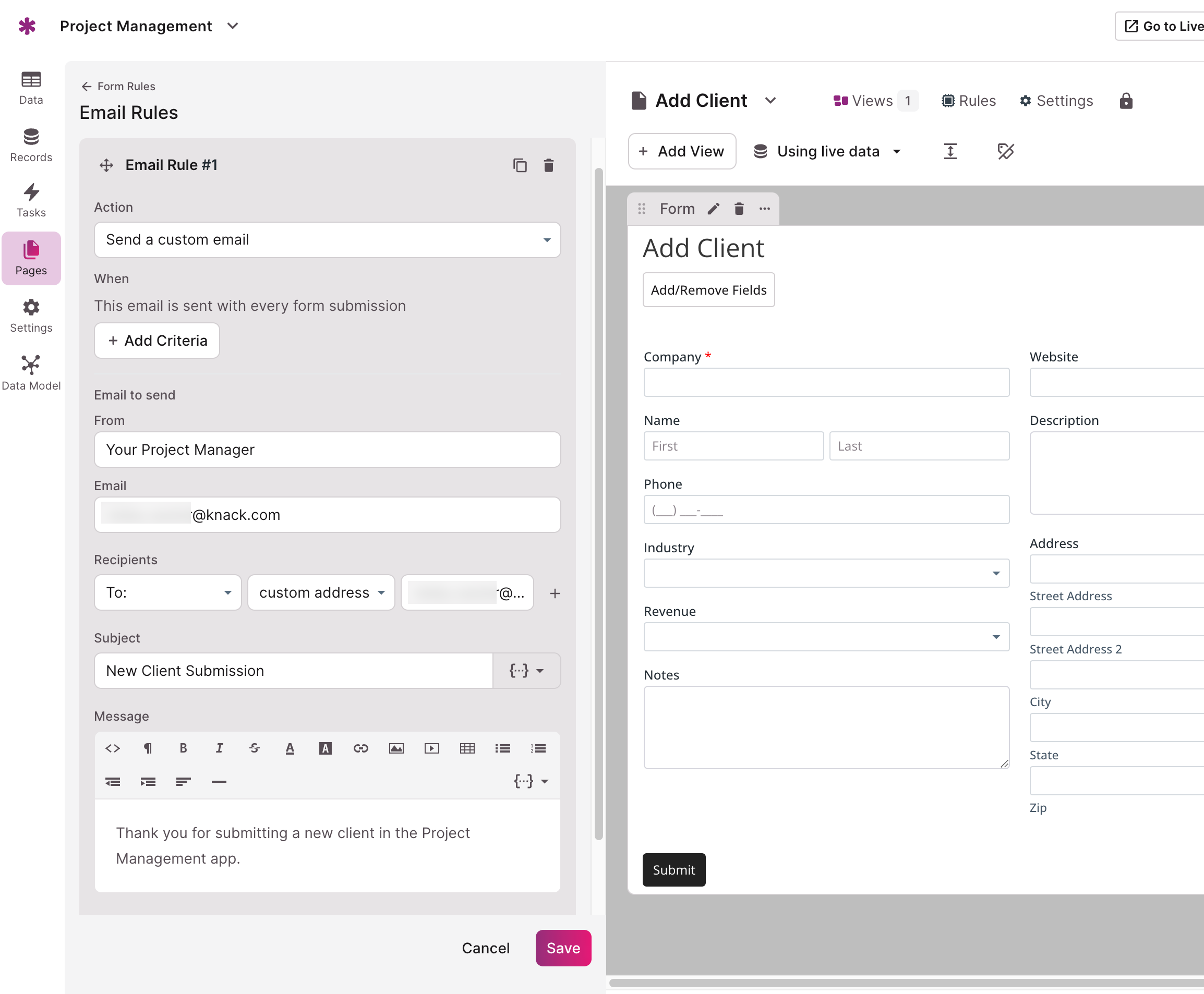The width and height of the screenshot is (1204, 994).
Task: Open the Rules tab for Add Client
Action: coord(969,101)
